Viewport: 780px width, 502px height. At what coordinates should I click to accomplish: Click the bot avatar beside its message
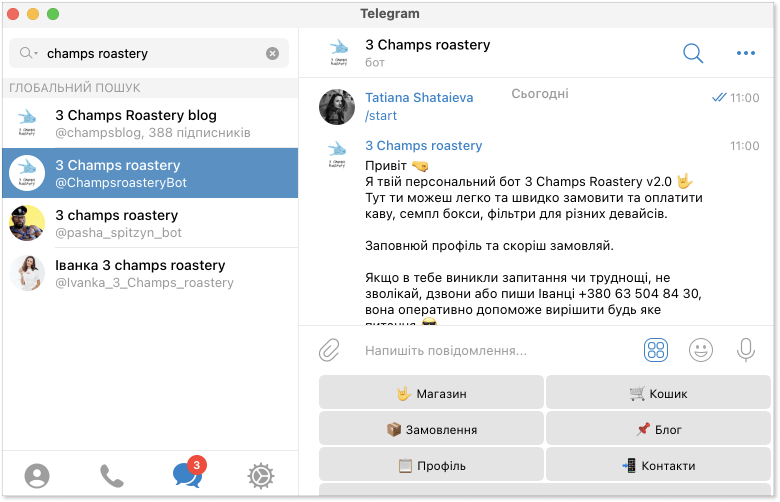tap(337, 154)
